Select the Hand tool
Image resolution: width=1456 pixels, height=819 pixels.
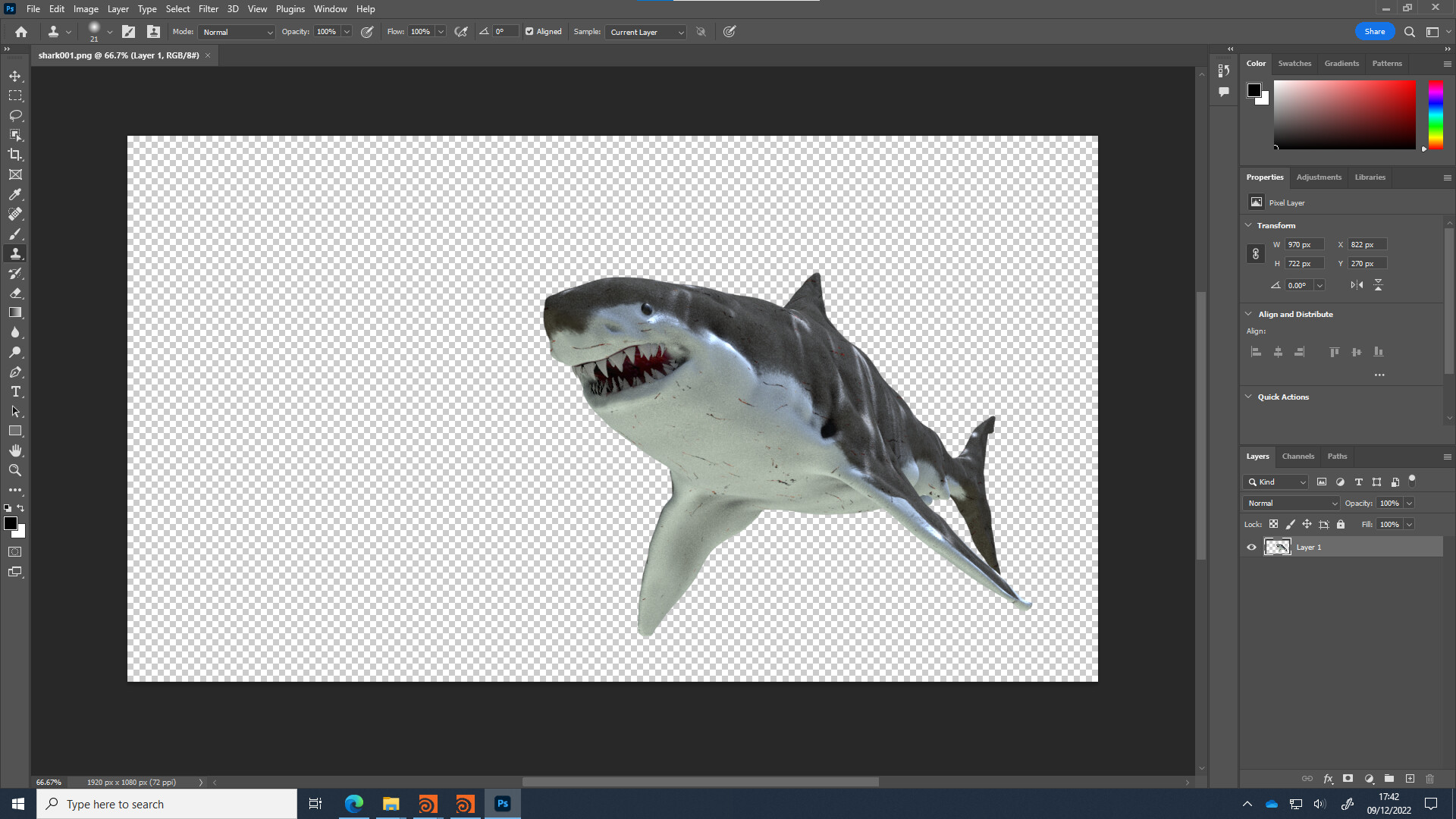pyautogui.click(x=15, y=450)
